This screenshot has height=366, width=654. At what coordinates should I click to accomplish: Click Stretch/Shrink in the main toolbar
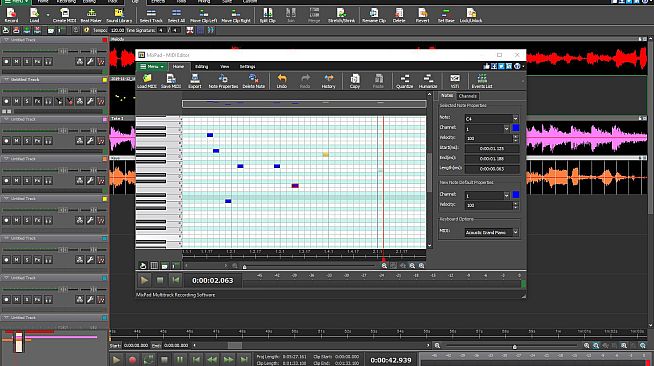341,15
